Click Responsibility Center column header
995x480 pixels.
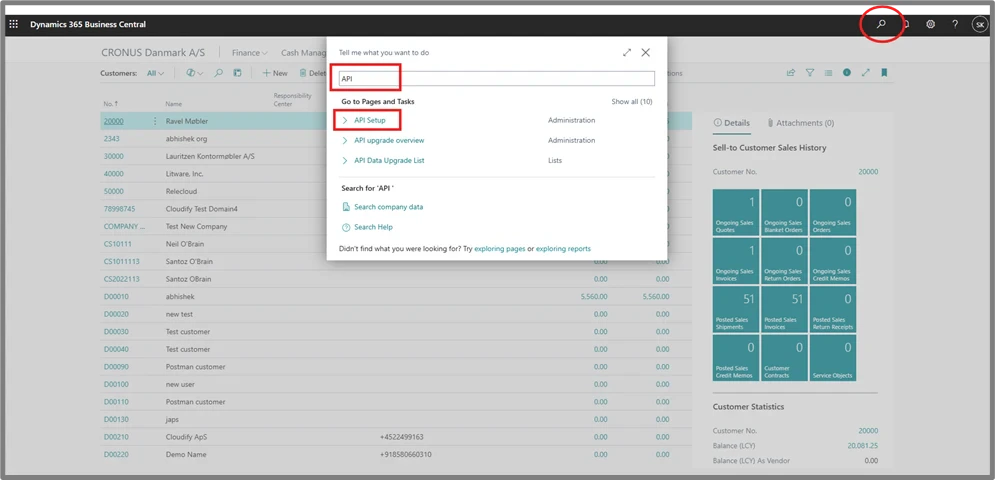click(293, 100)
